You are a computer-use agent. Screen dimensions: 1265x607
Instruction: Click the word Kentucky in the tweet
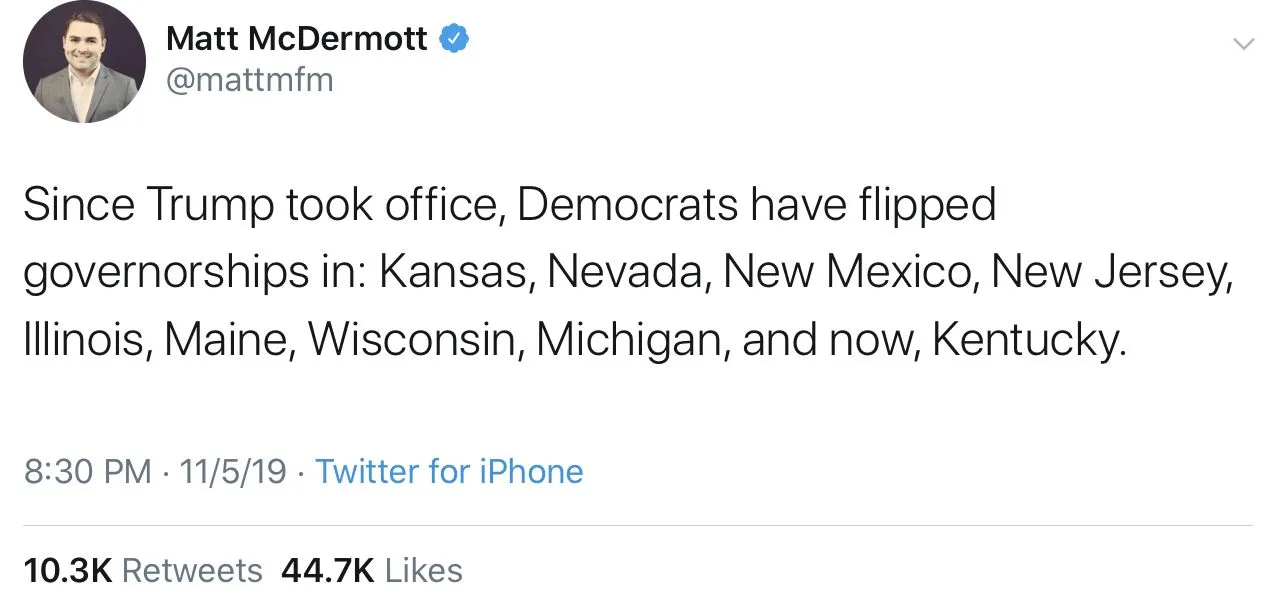tap(1029, 340)
